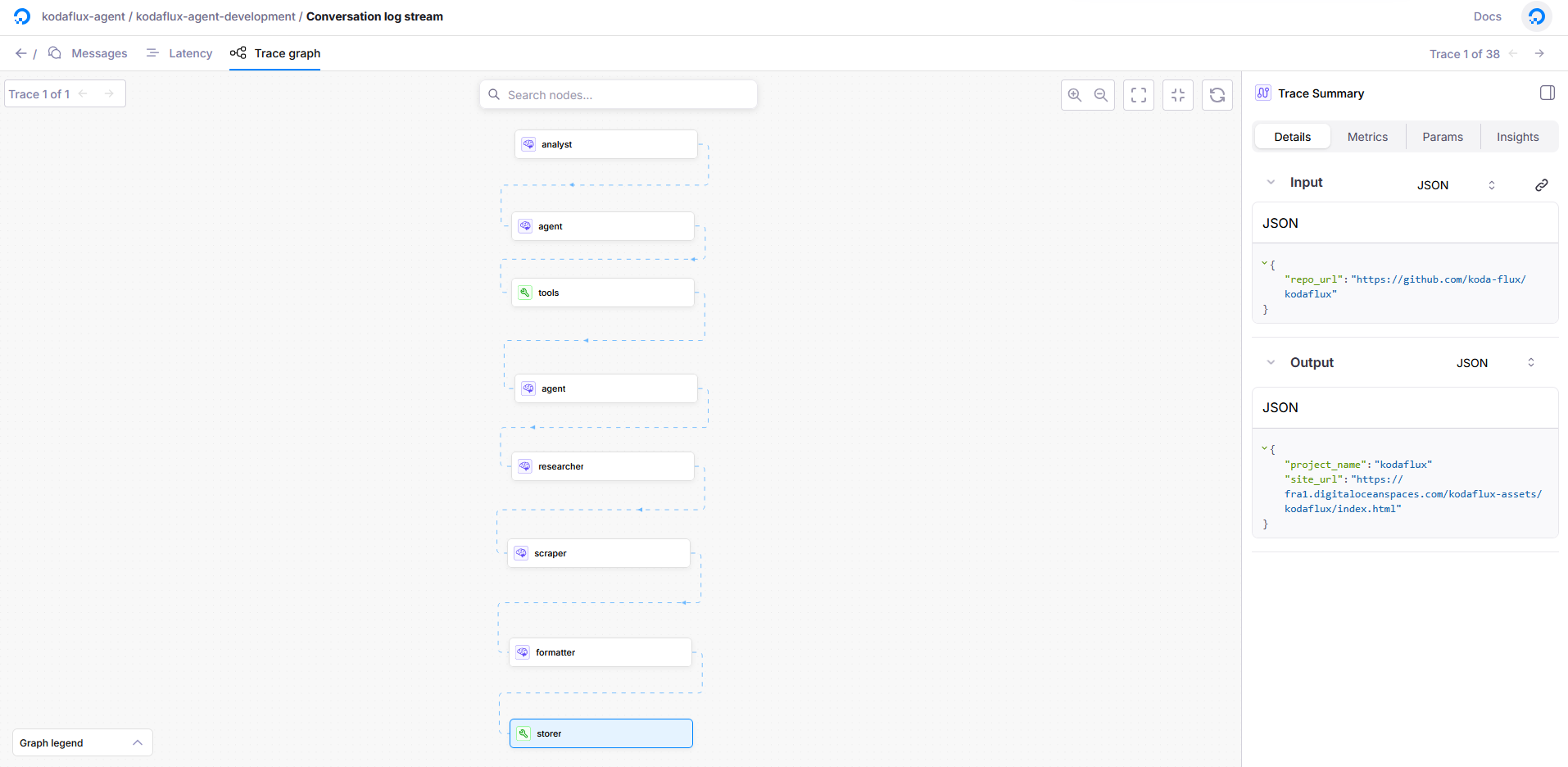The width and height of the screenshot is (1568, 767).
Task: Open the user avatar menu
Action: (x=1537, y=16)
